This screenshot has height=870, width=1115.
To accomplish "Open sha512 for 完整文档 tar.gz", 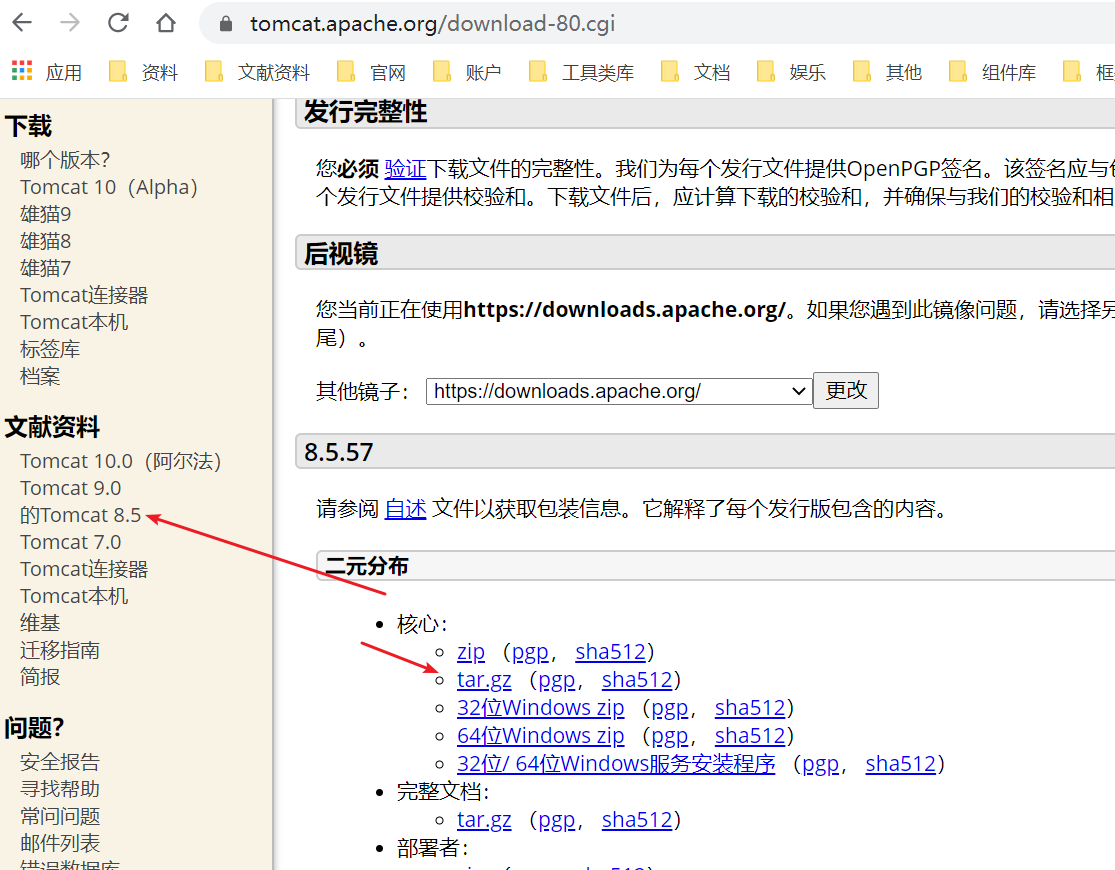I will pos(636,820).
